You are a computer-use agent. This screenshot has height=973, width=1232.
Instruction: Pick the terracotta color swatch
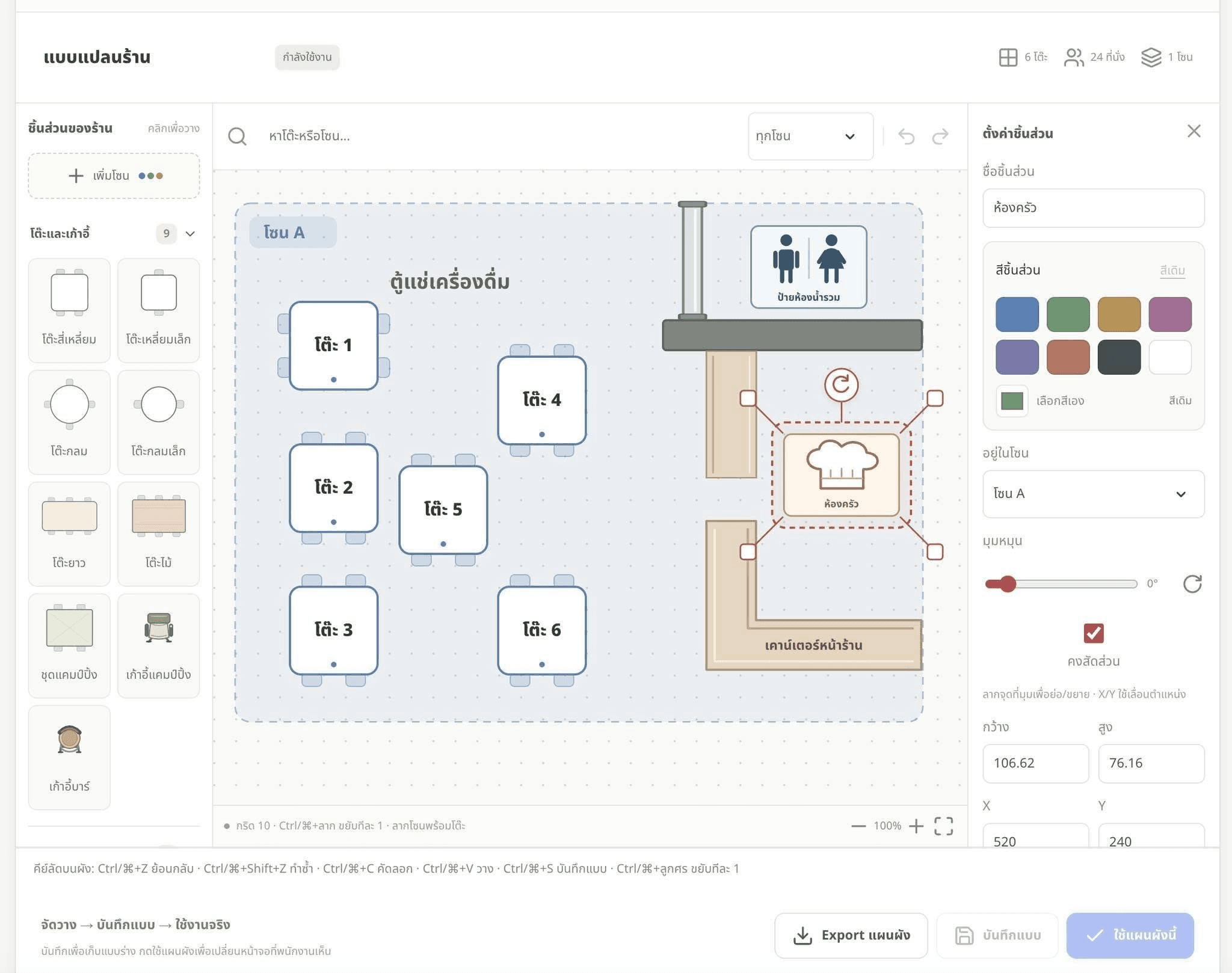[1068, 357]
